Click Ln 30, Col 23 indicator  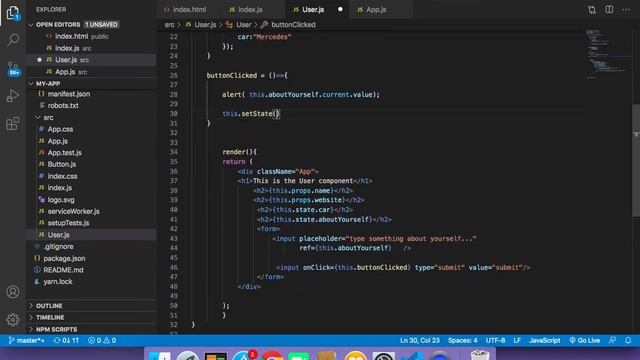420,340
